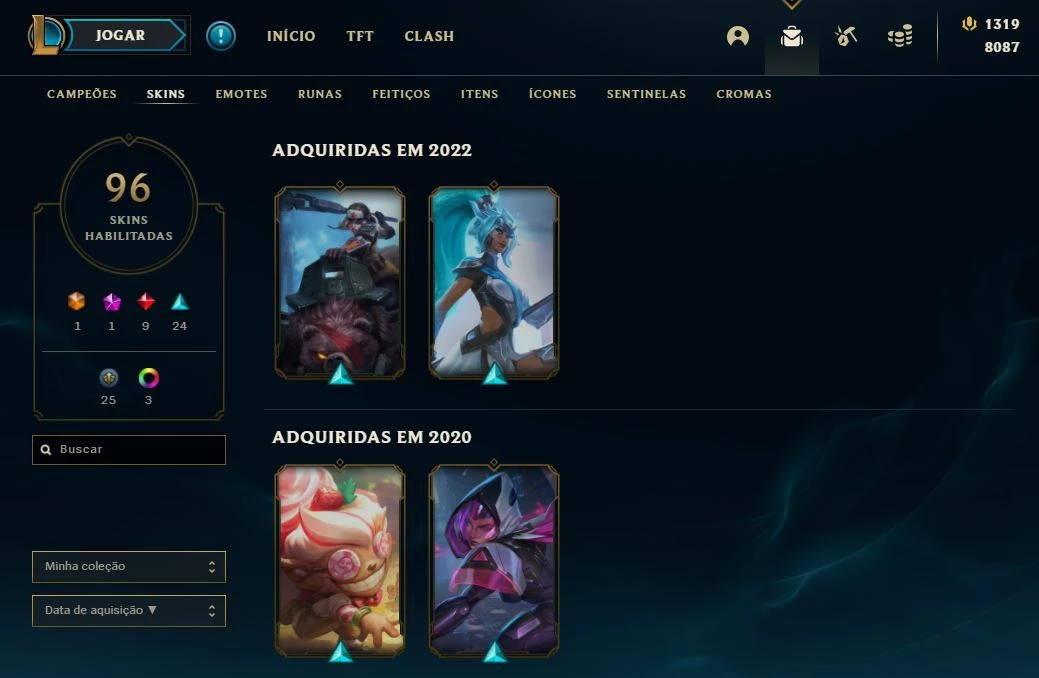Open the collection backpack icon
Image resolution: width=1039 pixels, height=678 pixels.
click(x=792, y=36)
